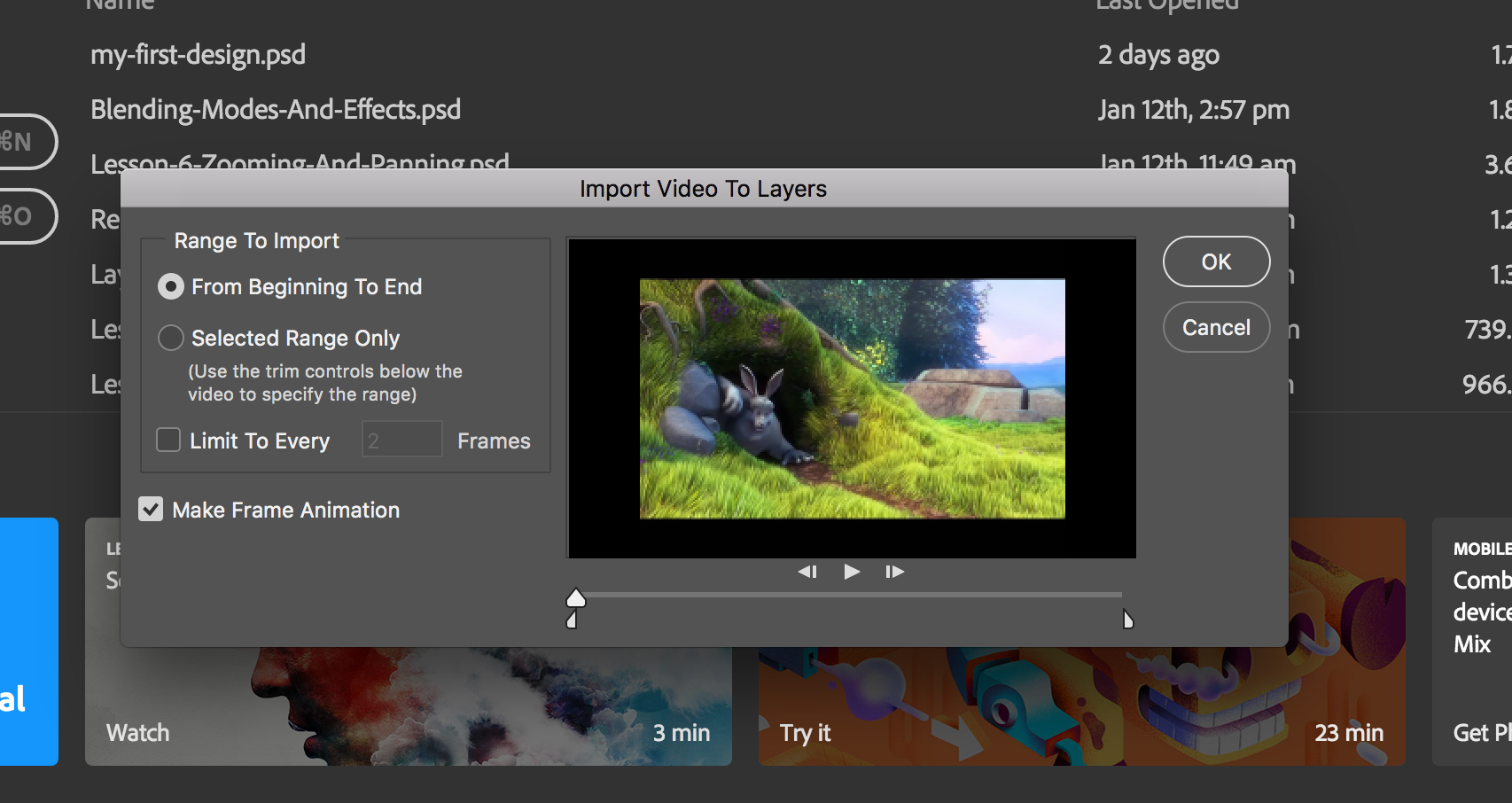Image resolution: width=1512 pixels, height=803 pixels.
Task: Confirm import with OK button
Action: (x=1216, y=261)
